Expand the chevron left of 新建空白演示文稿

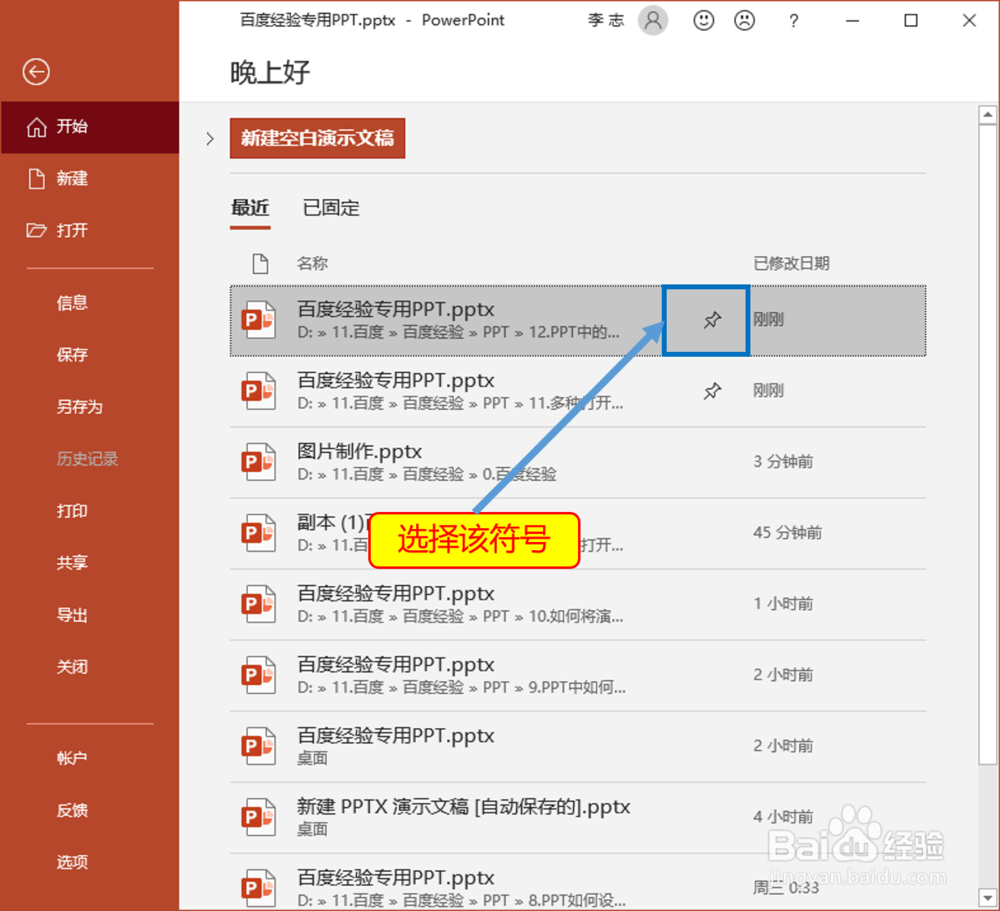(209, 138)
